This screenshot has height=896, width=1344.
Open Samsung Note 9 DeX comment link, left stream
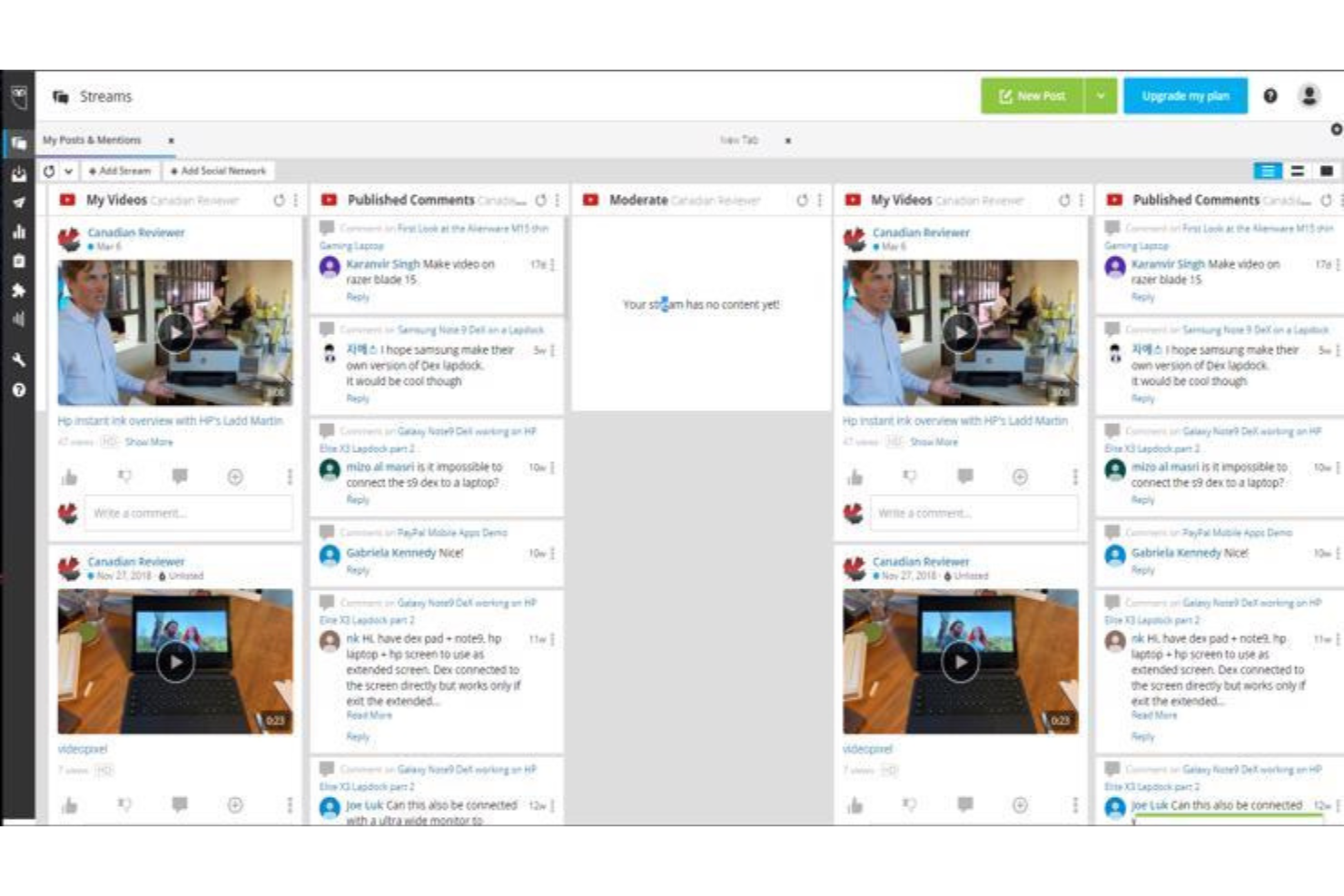click(x=470, y=330)
